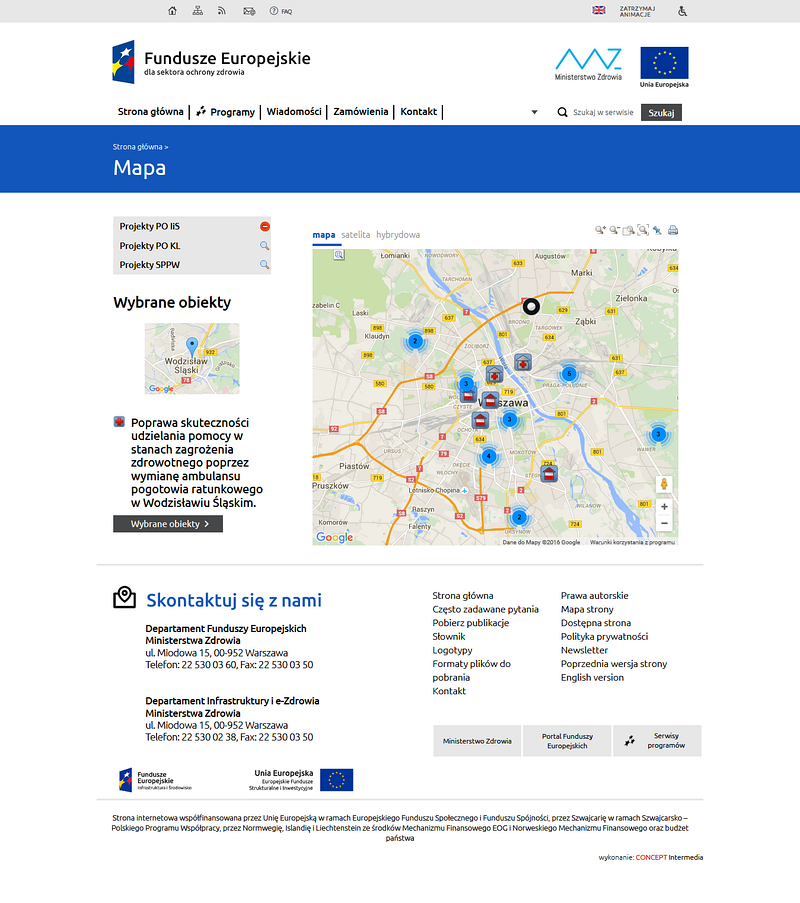Open the Pobierz publikacje link

(x=471, y=623)
